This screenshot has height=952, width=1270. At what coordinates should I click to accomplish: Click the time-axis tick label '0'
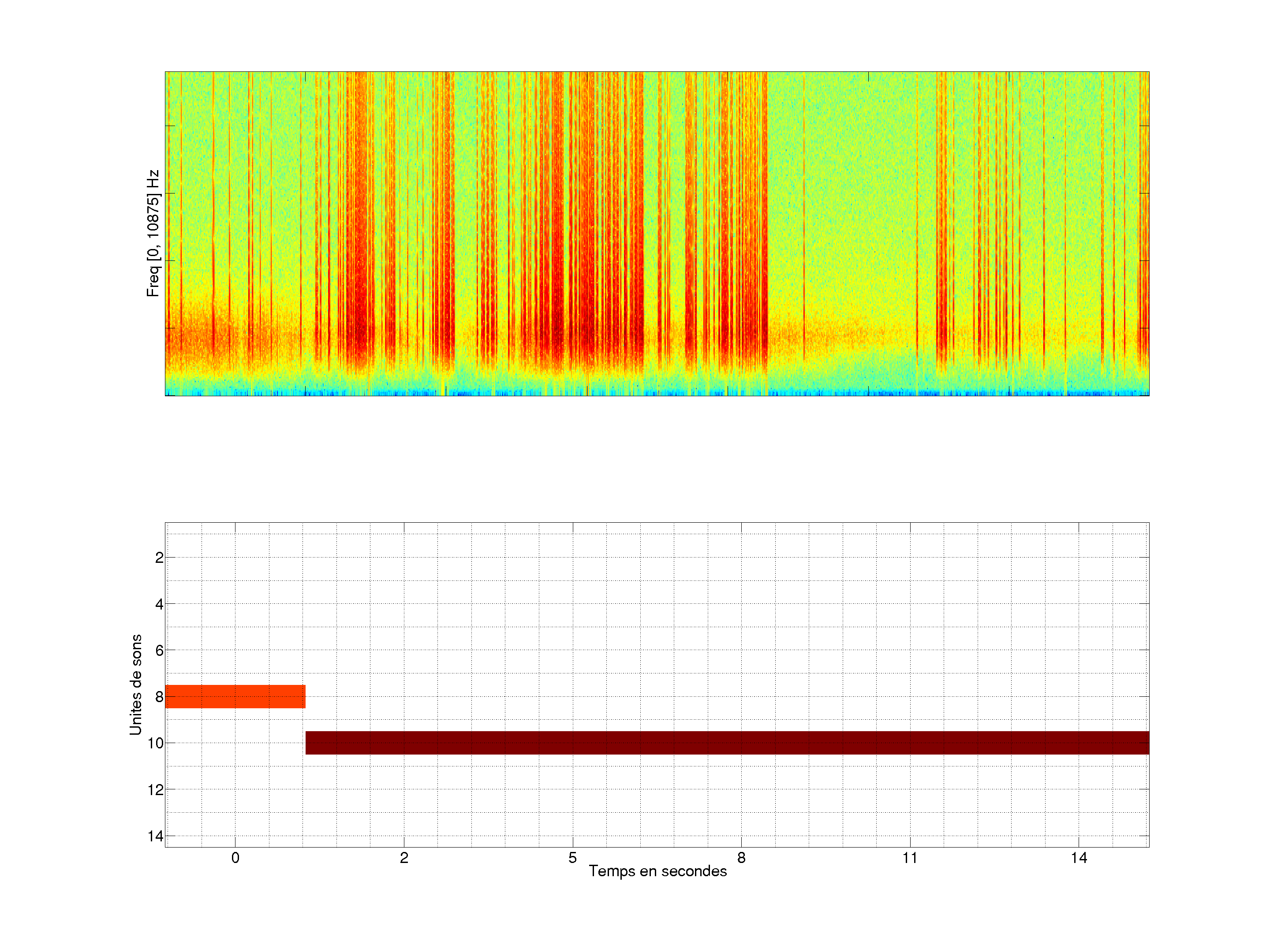click(x=235, y=858)
